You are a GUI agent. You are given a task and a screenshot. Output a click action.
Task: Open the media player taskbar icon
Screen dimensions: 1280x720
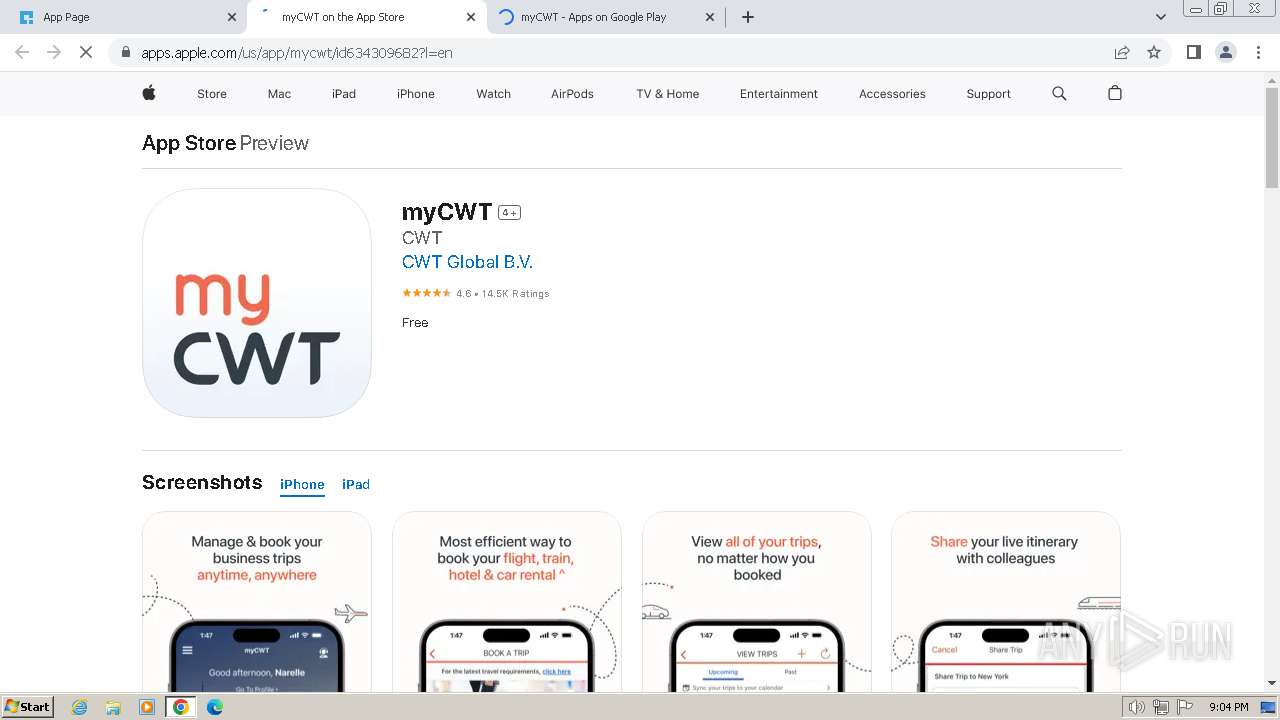(x=147, y=707)
